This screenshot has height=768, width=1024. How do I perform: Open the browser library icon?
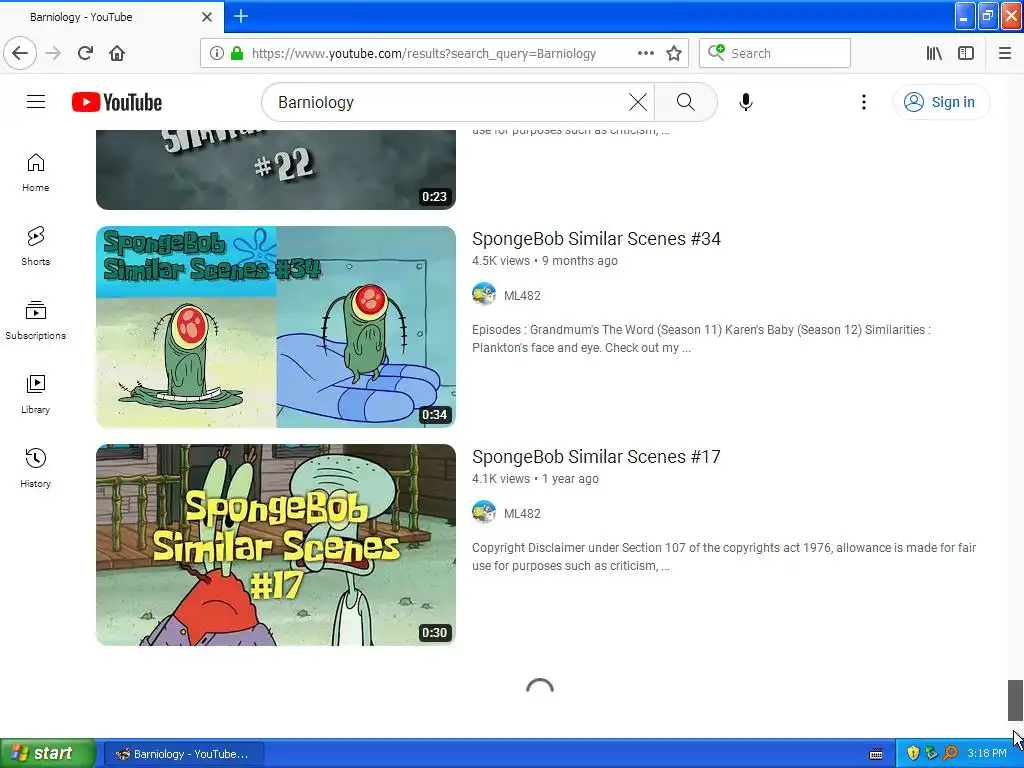point(934,53)
